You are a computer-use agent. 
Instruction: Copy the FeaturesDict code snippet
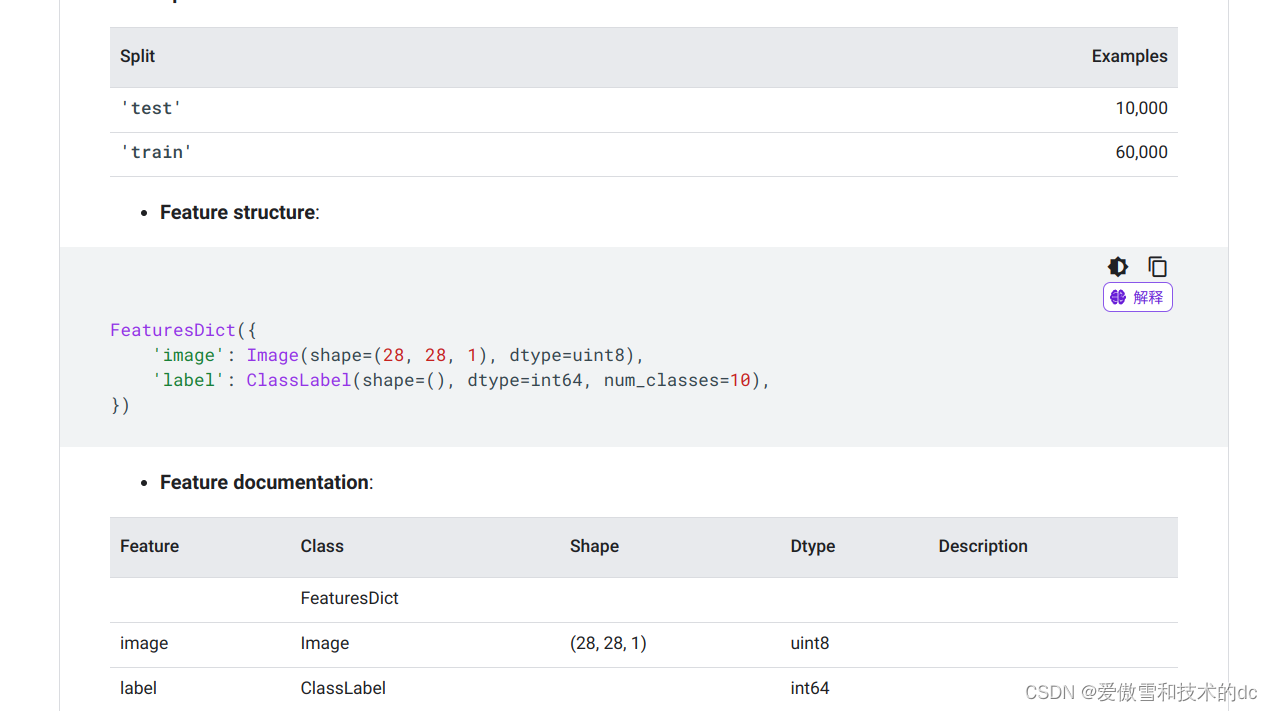click(x=1157, y=266)
